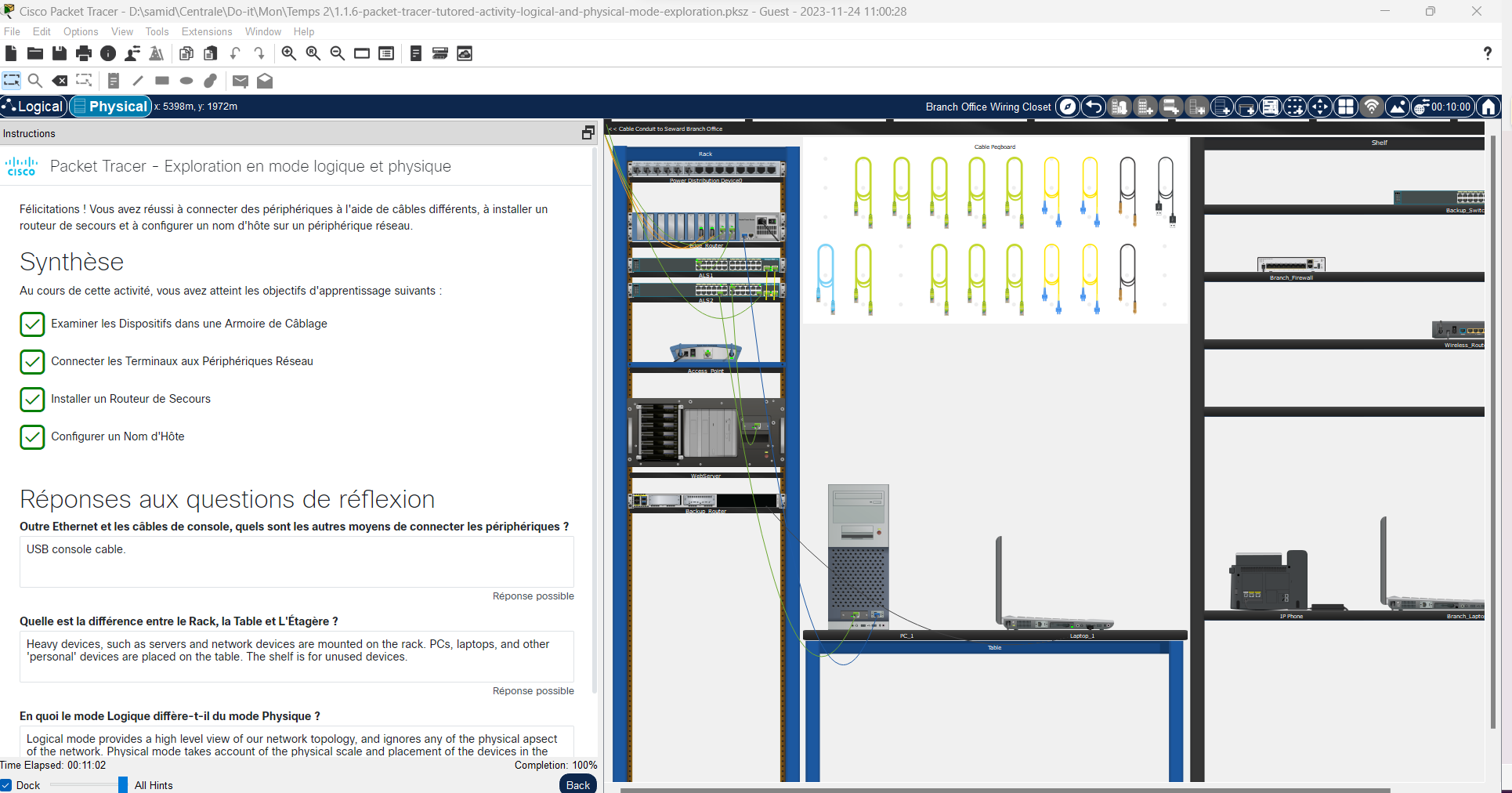Click the Configurer un Nom d'Hôte checkmark
This screenshot has width=1512, height=793.
(32, 436)
